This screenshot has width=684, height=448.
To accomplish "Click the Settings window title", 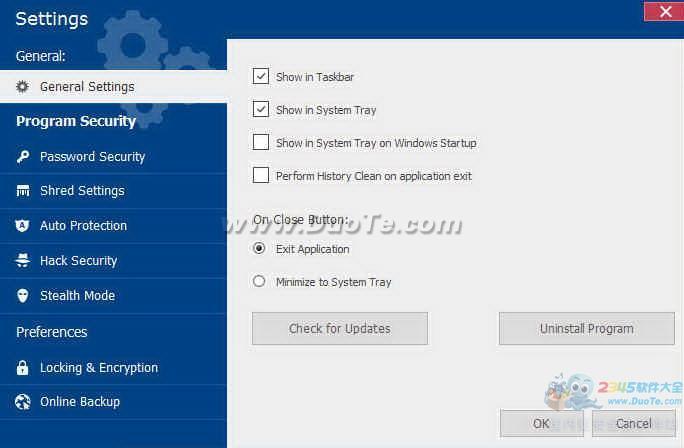I will point(52,19).
